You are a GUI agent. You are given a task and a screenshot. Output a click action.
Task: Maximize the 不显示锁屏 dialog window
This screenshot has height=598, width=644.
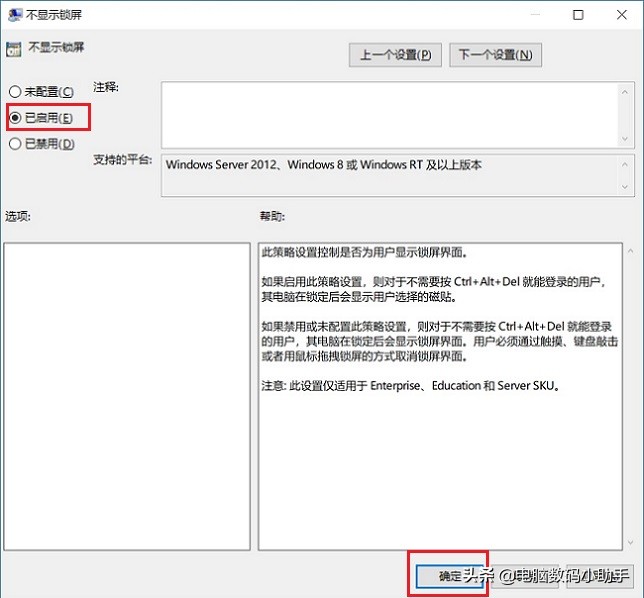tap(578, 15)
